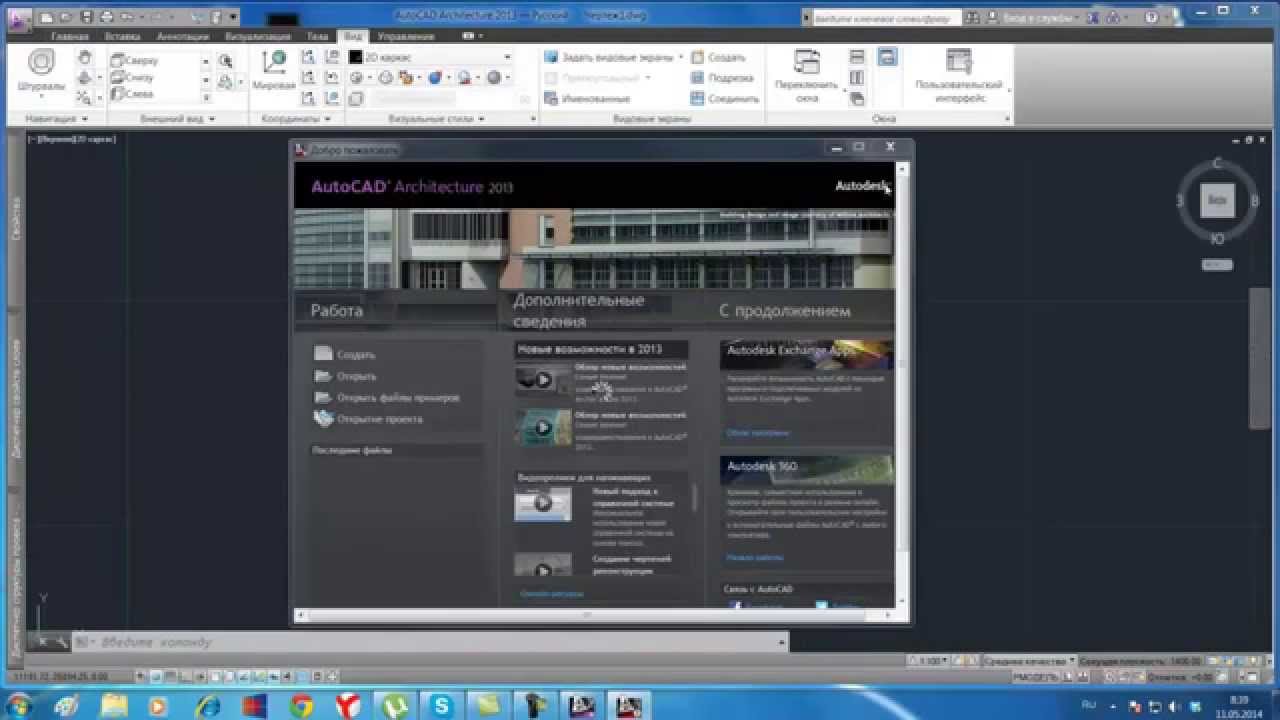Switch to the Аннотации ribbon tab
Viewport: 1280px width, 720px height.
(183, 36)
